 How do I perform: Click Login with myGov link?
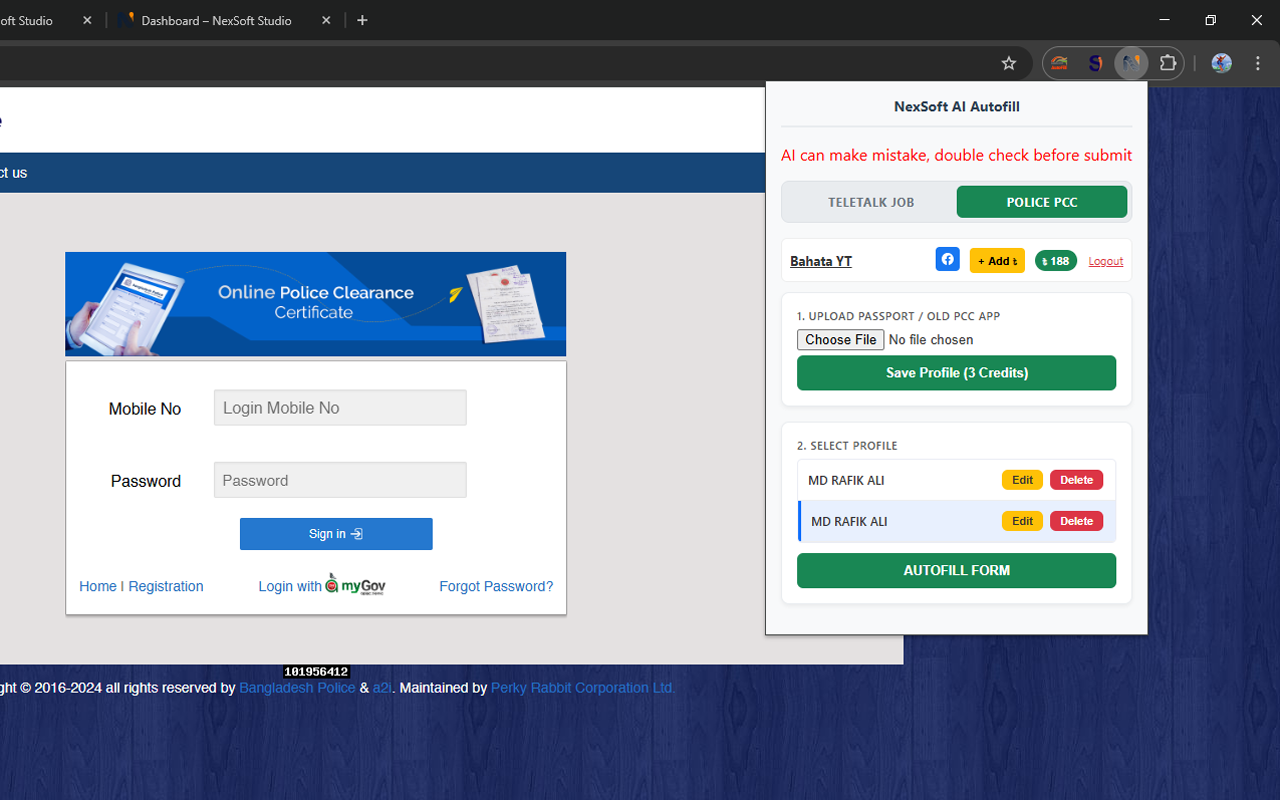click(x=322, y=586)
